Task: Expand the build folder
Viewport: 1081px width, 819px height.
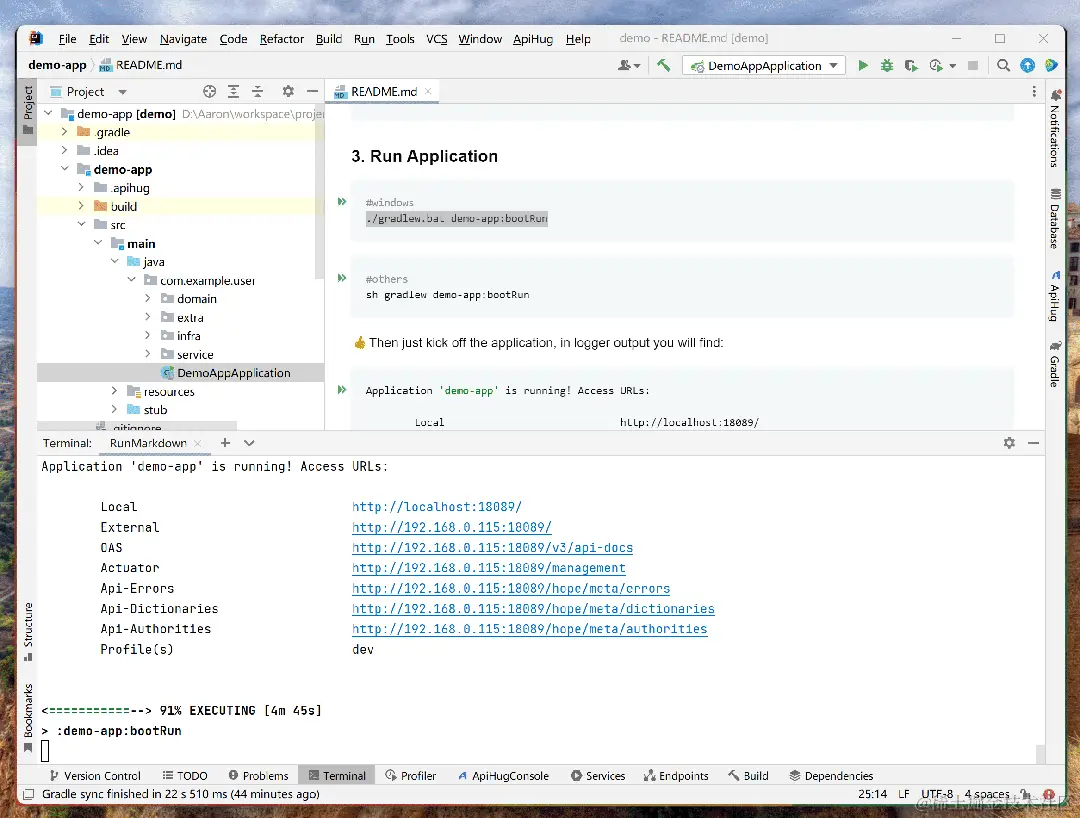Action: tap(81, 206)
